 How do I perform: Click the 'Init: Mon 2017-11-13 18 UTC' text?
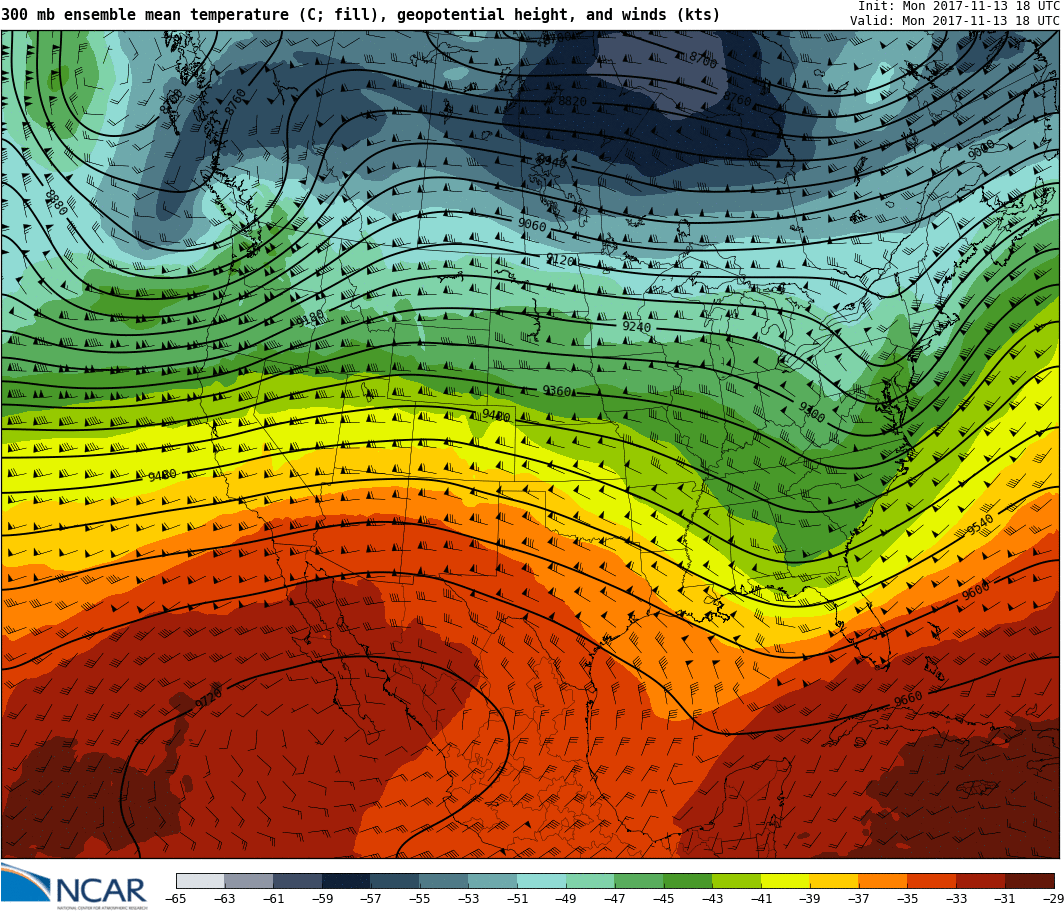[x=959, y=5]
